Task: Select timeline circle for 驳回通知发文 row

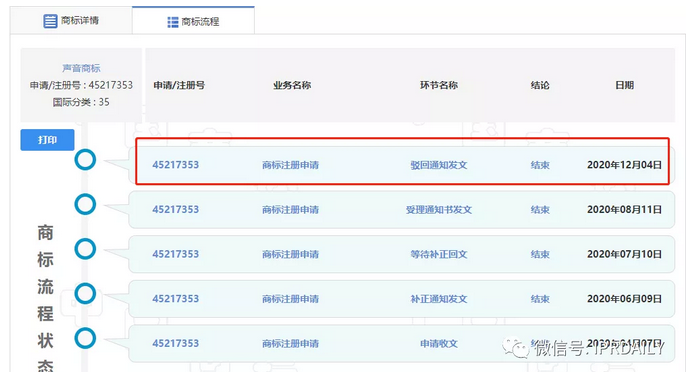Action: (x=85, y=160)
